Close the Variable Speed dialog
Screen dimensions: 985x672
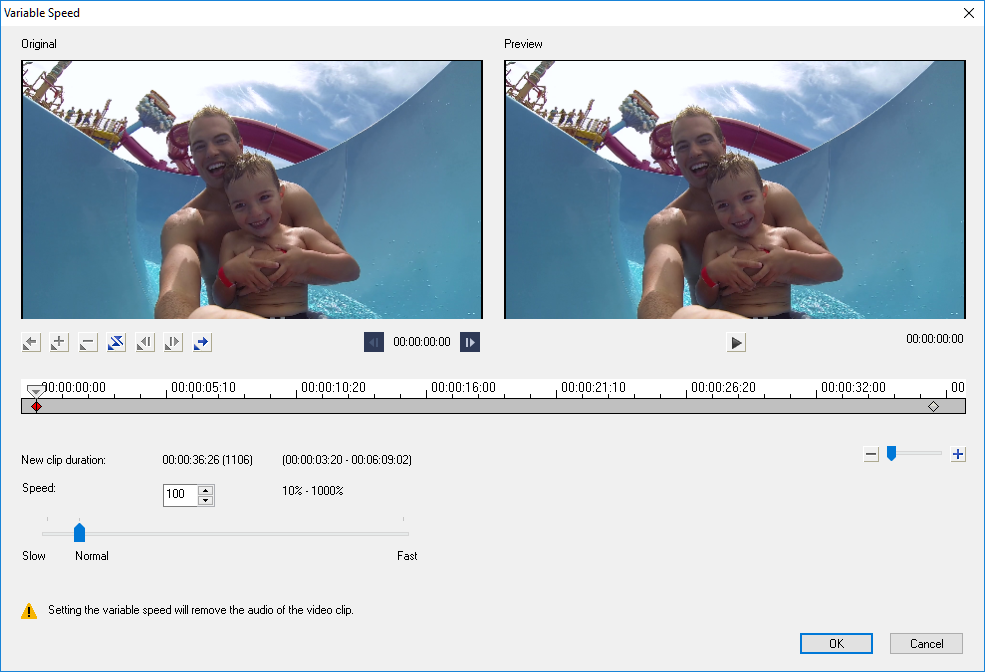[x=969, y=13]
